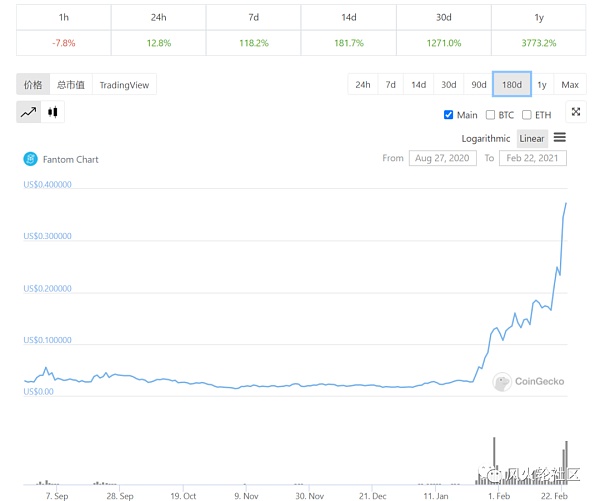This screenshot has width=600, height=501.
Task: Switch to candlestick chart icon
Action: 53,113
